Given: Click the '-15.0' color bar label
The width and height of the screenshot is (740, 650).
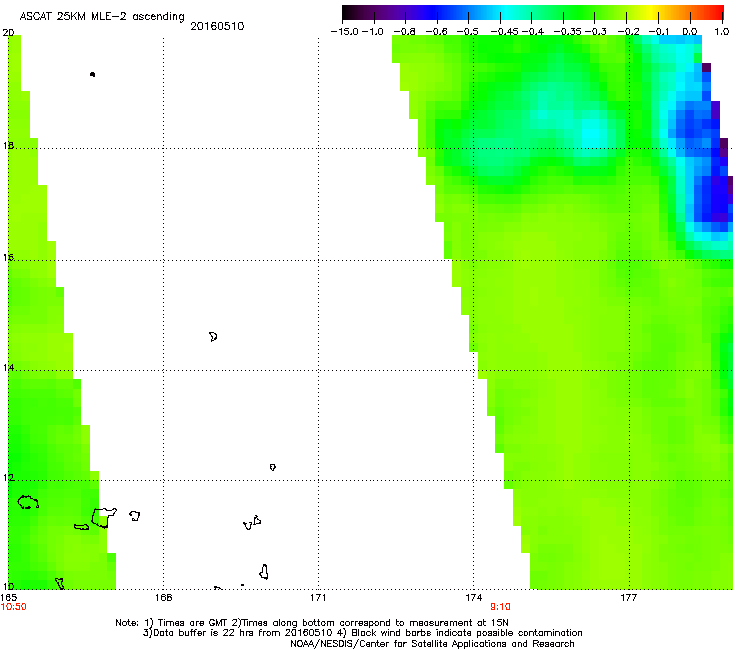Looking at the screenshot, I should [x=345, y=32].
